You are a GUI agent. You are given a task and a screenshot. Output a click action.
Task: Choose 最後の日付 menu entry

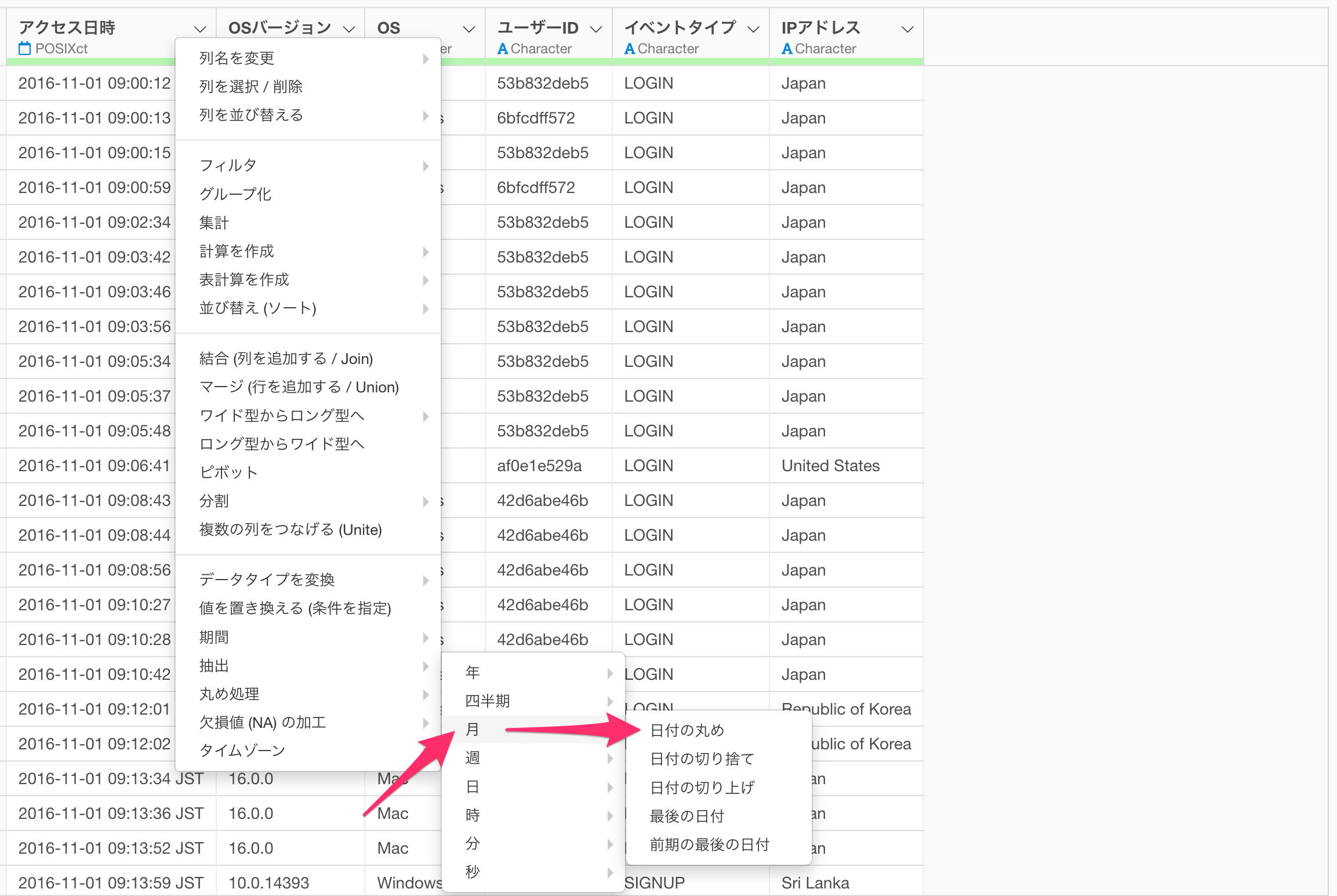[687, 816]
